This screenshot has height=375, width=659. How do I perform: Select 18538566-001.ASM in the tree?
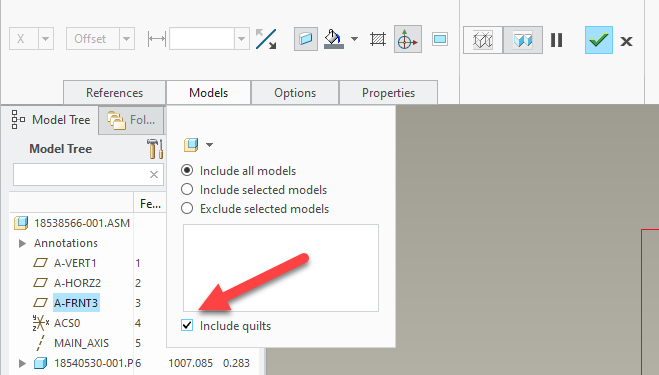(82, 223)
